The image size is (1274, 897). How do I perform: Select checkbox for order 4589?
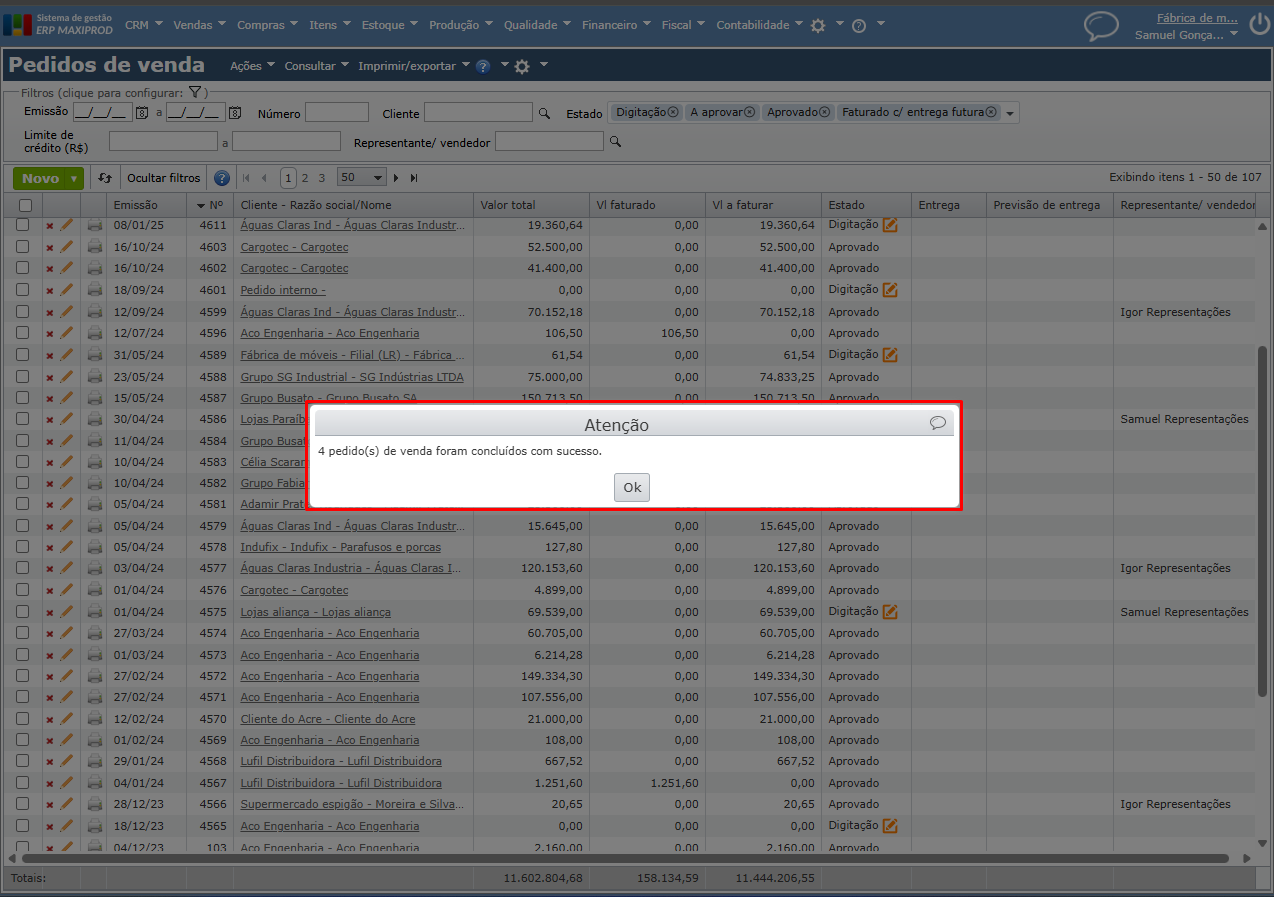click(23, 354)
